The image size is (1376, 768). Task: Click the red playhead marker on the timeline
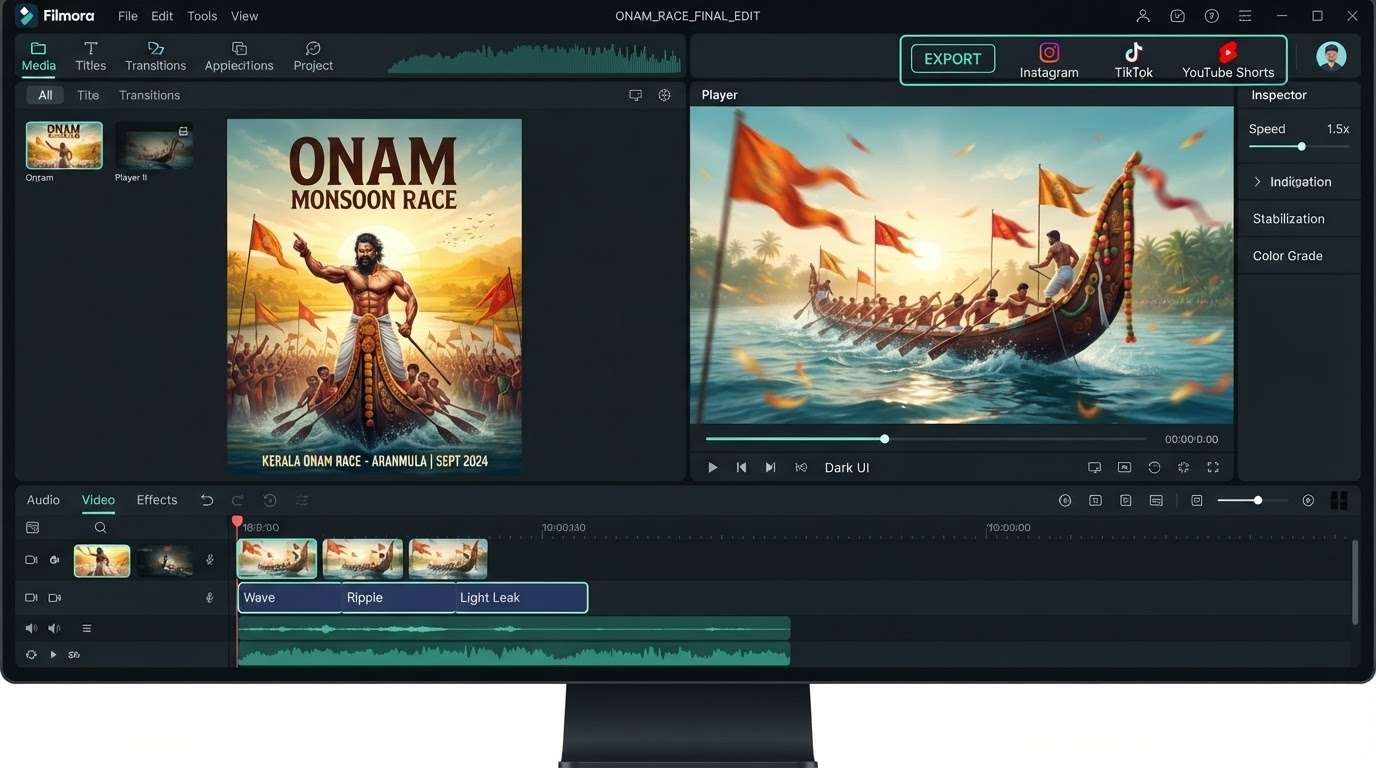click(x=237, y=522)
